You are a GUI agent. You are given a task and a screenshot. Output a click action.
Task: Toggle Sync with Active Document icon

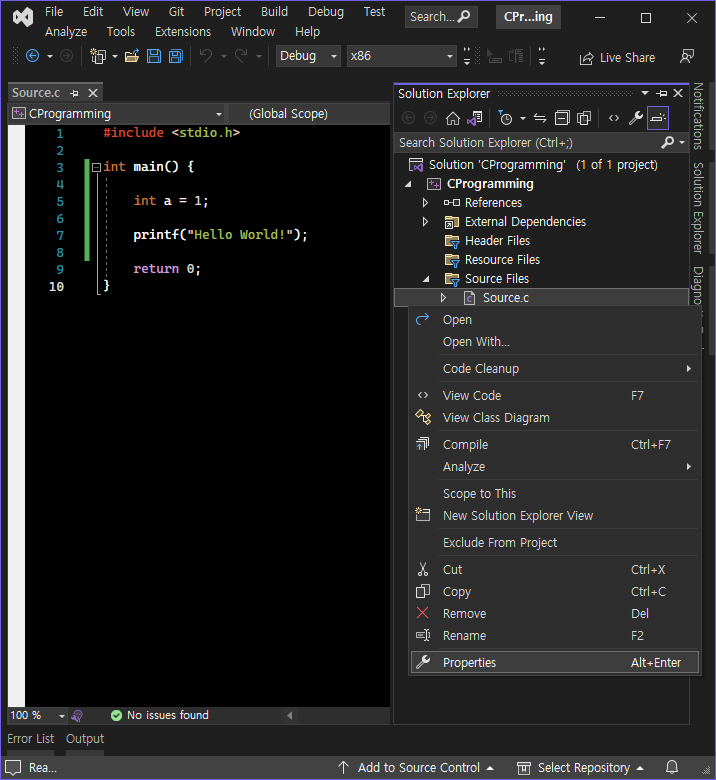[540, 118]
